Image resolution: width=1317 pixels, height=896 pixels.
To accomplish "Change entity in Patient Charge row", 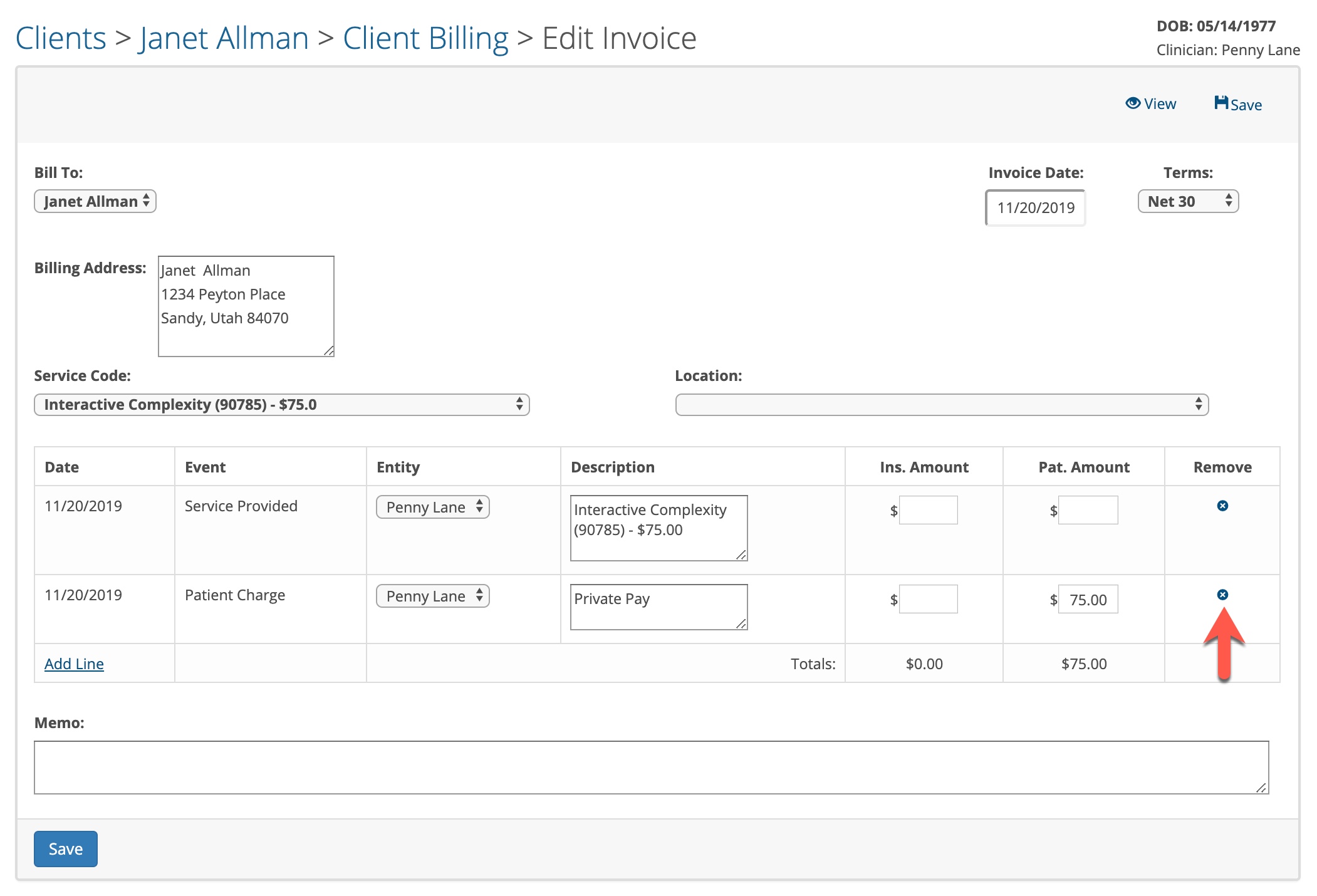I will tap(432, 596).
